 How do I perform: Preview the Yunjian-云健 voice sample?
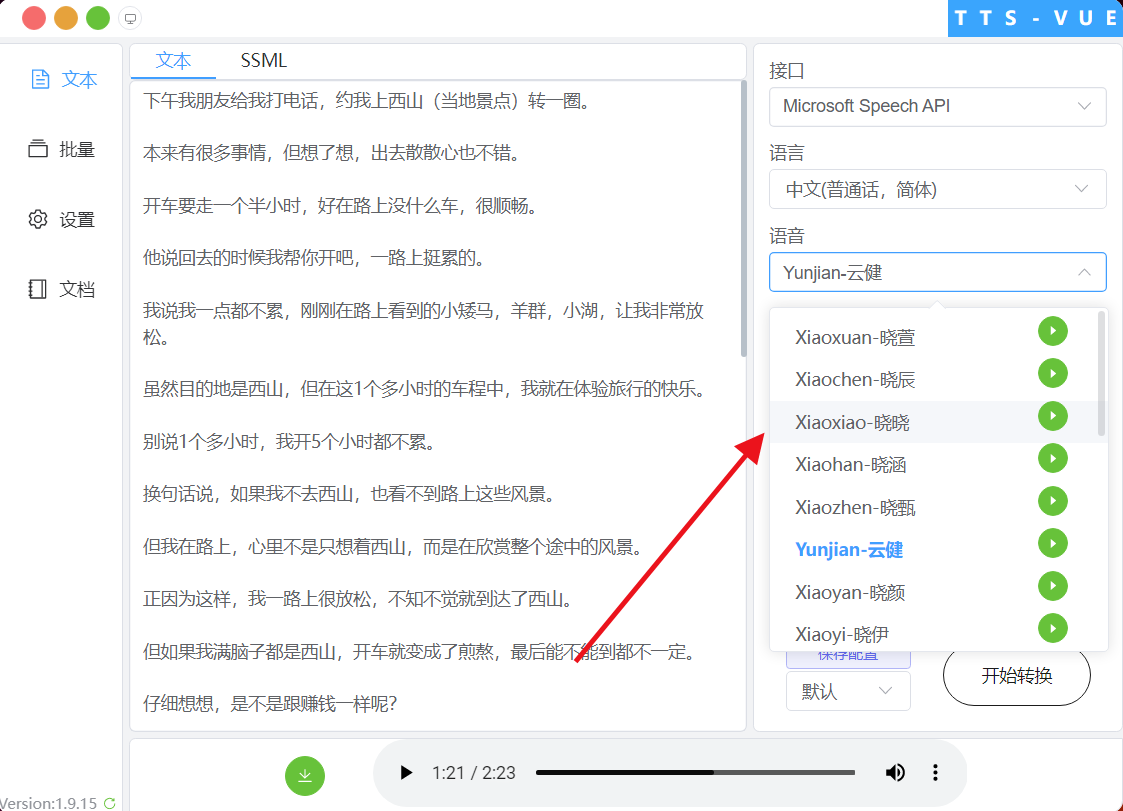1053,544
